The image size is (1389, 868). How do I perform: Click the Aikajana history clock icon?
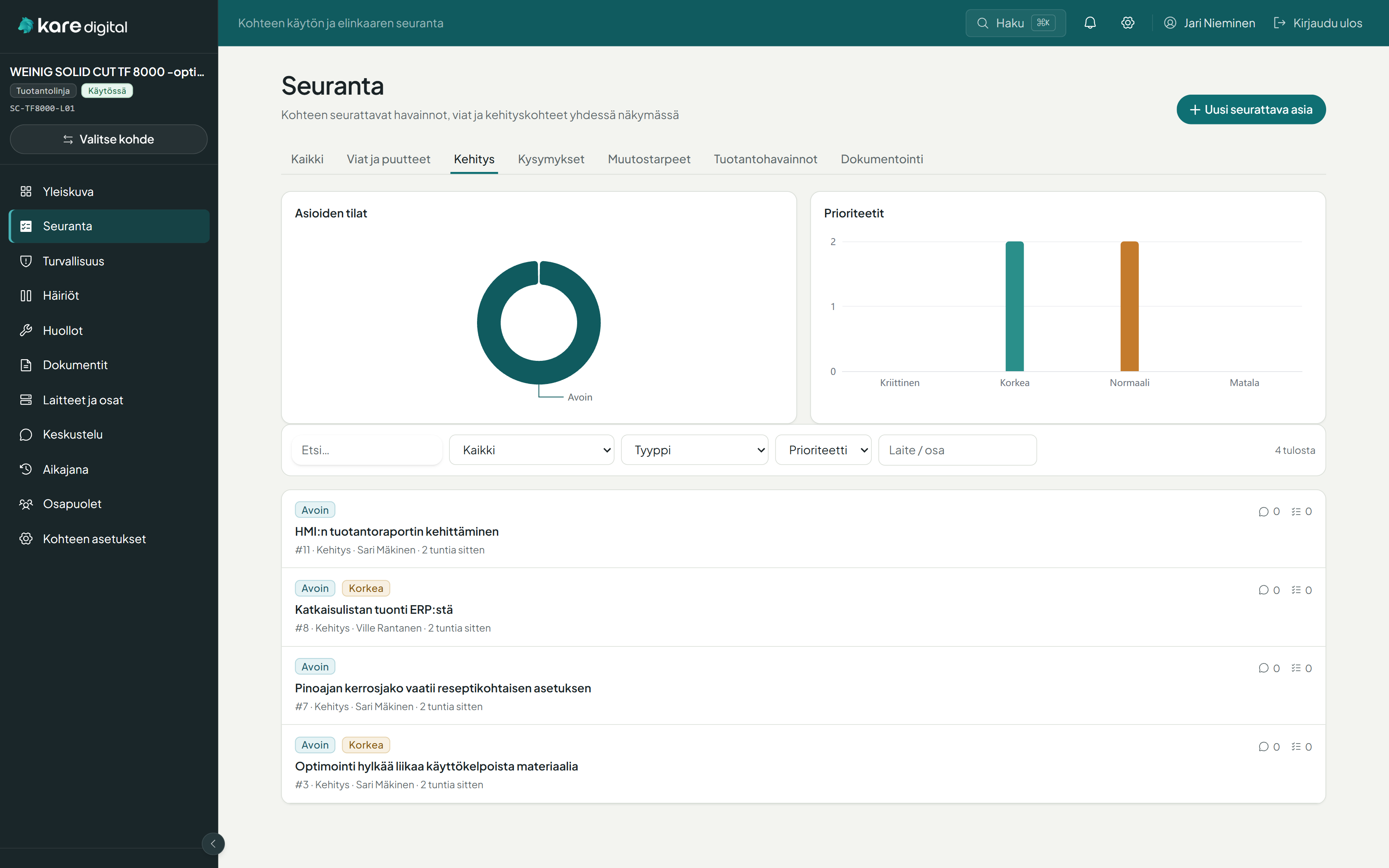(x=26, y=470)
